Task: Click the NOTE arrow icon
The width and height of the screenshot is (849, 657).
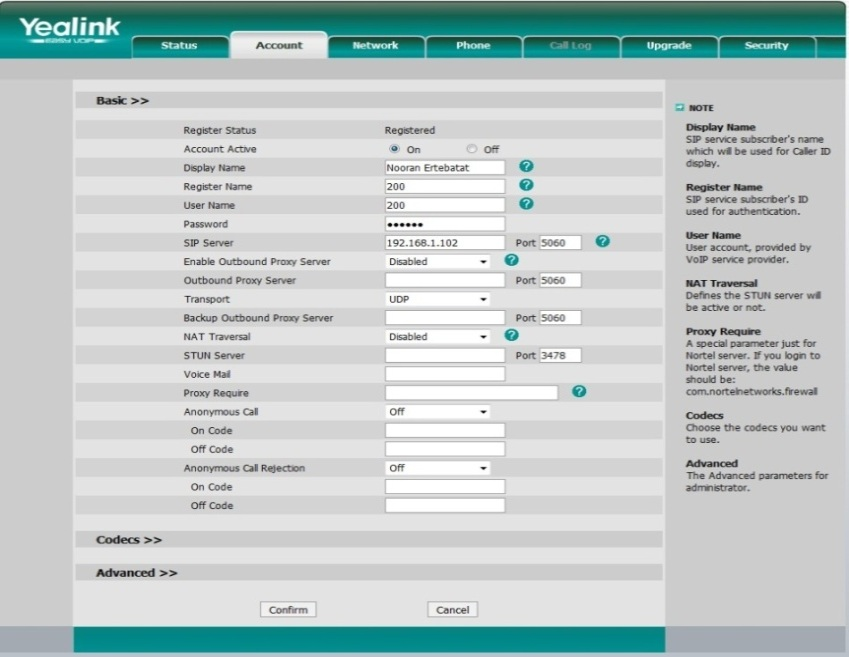Action: point(680,108)
